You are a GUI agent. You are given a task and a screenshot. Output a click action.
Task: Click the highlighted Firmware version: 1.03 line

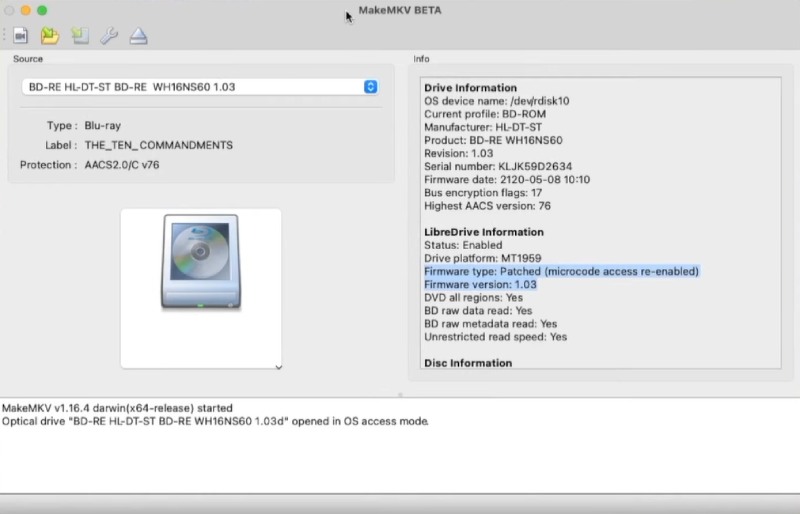coord(480,285)
